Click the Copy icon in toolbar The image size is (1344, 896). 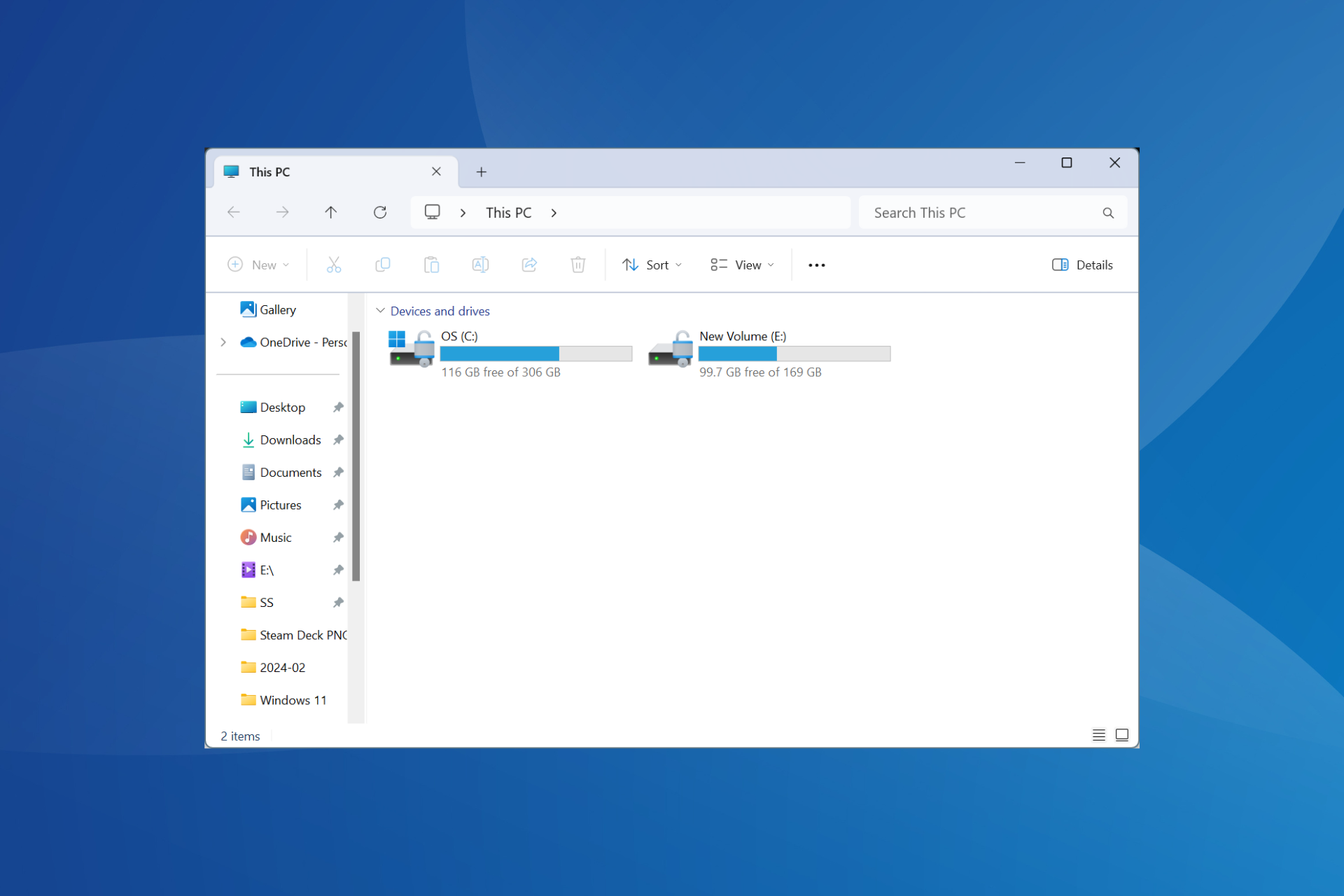(383, 265)
